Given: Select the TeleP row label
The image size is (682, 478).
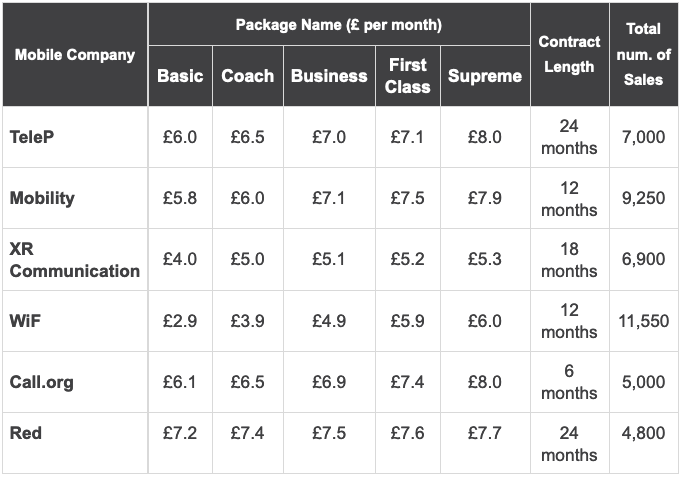Looking at the screenshot, I should click(x=32, y=137).
